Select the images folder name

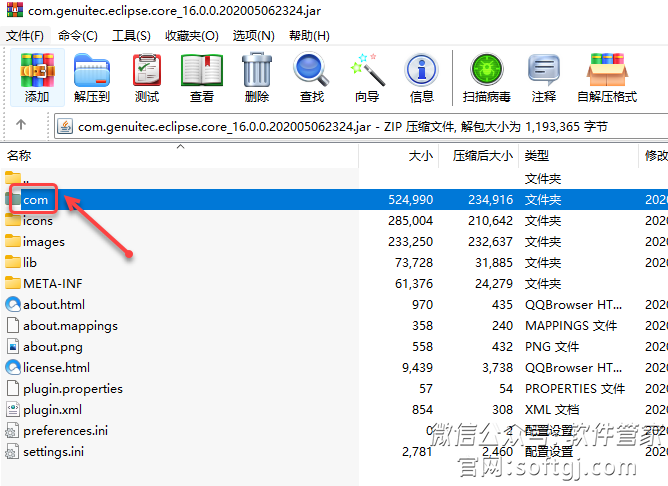[44, 242]
